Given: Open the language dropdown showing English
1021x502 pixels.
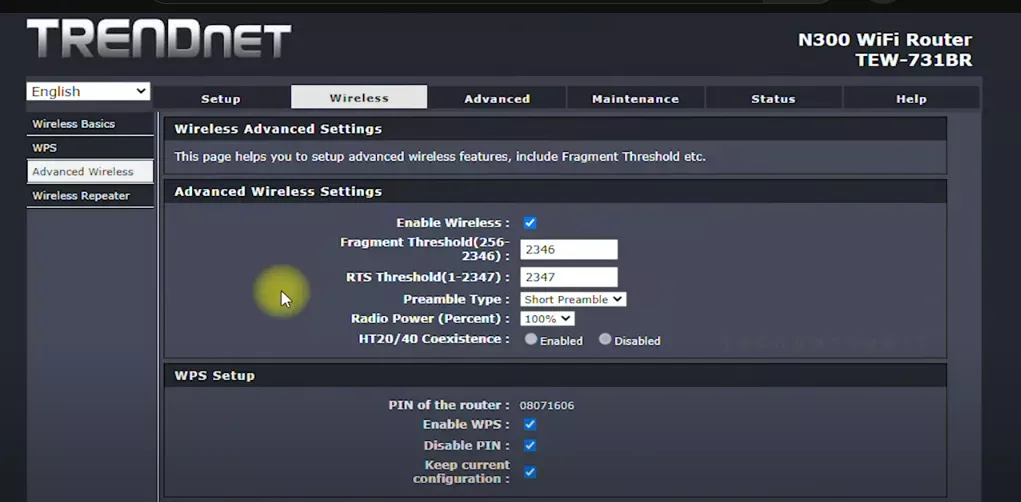Looking at the screenshot, I should pyautogui.click(x=88, y=91).
